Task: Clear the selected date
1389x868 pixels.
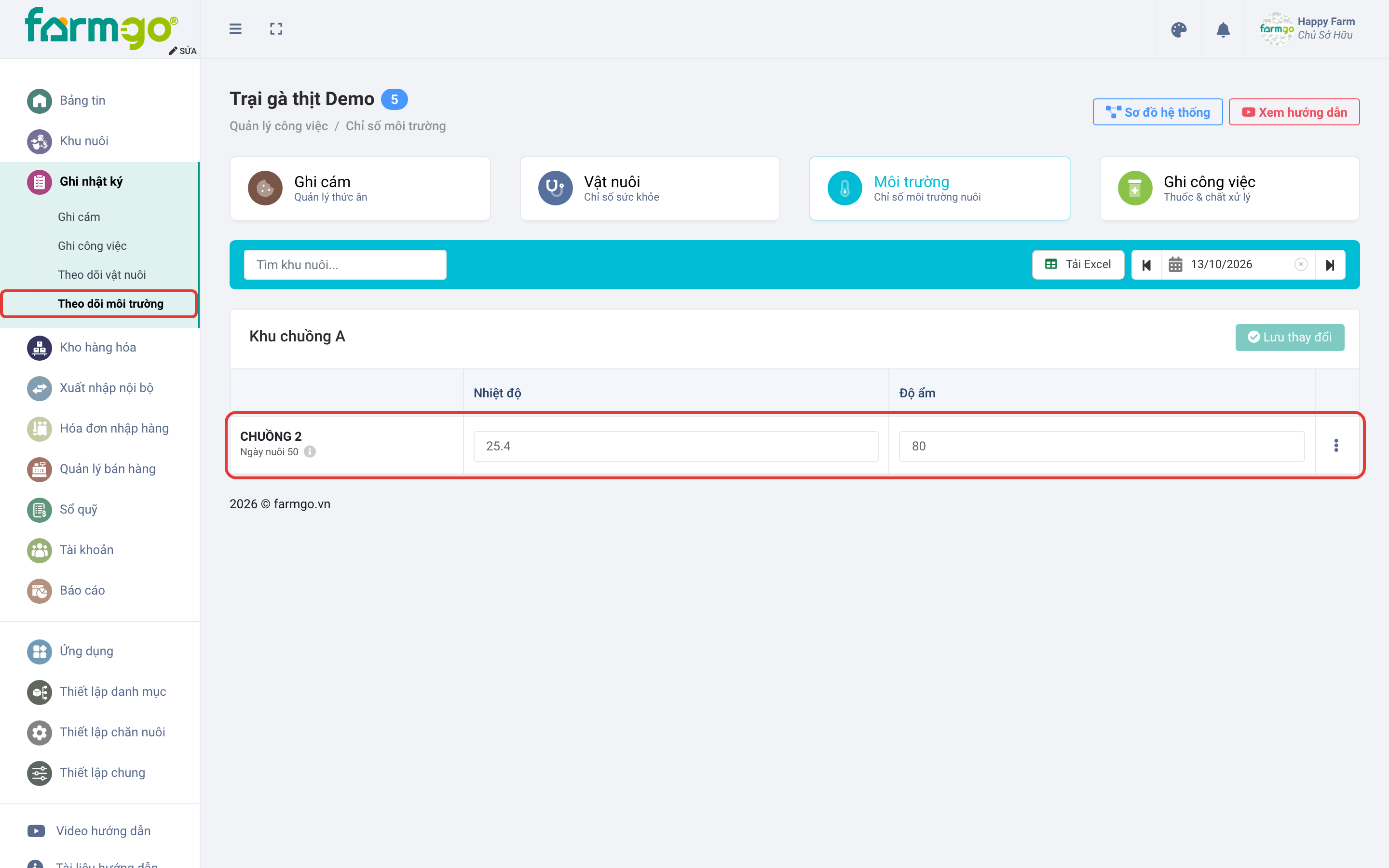Action: point(1301,264)
